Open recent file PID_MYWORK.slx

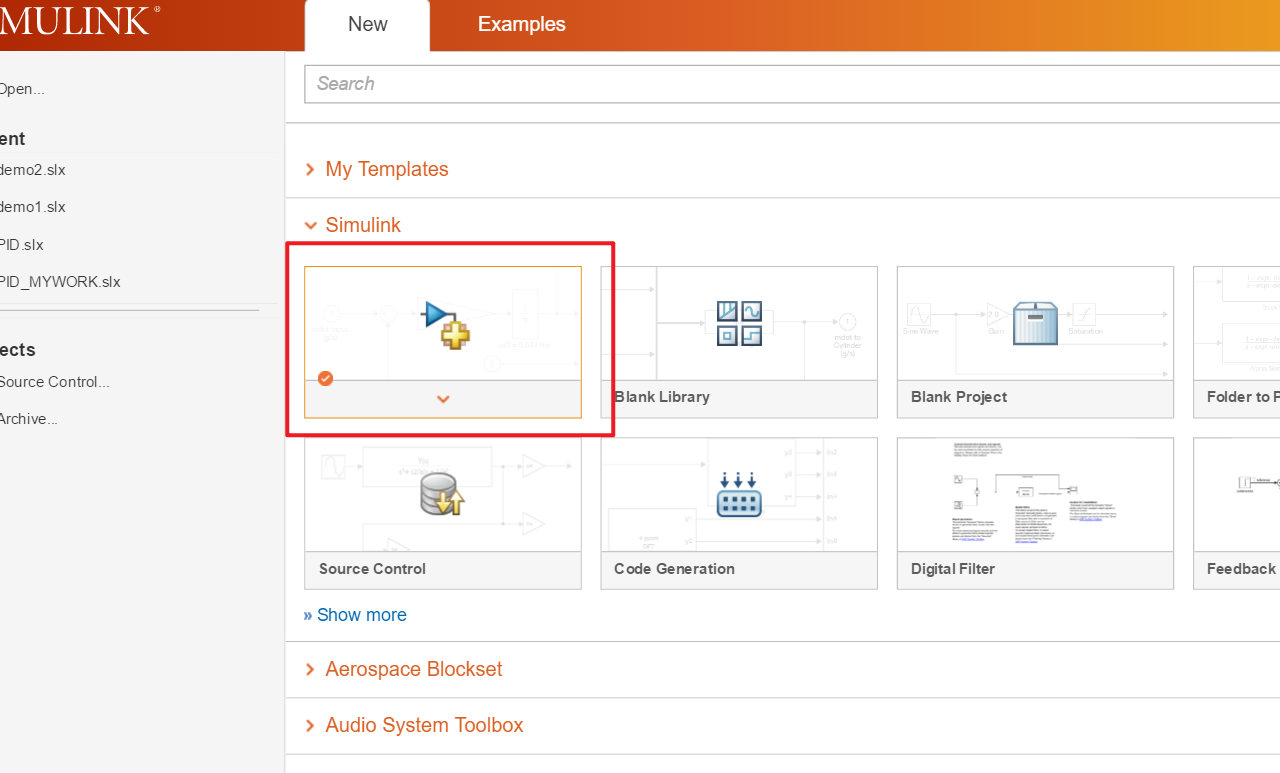tap(60, 282)
